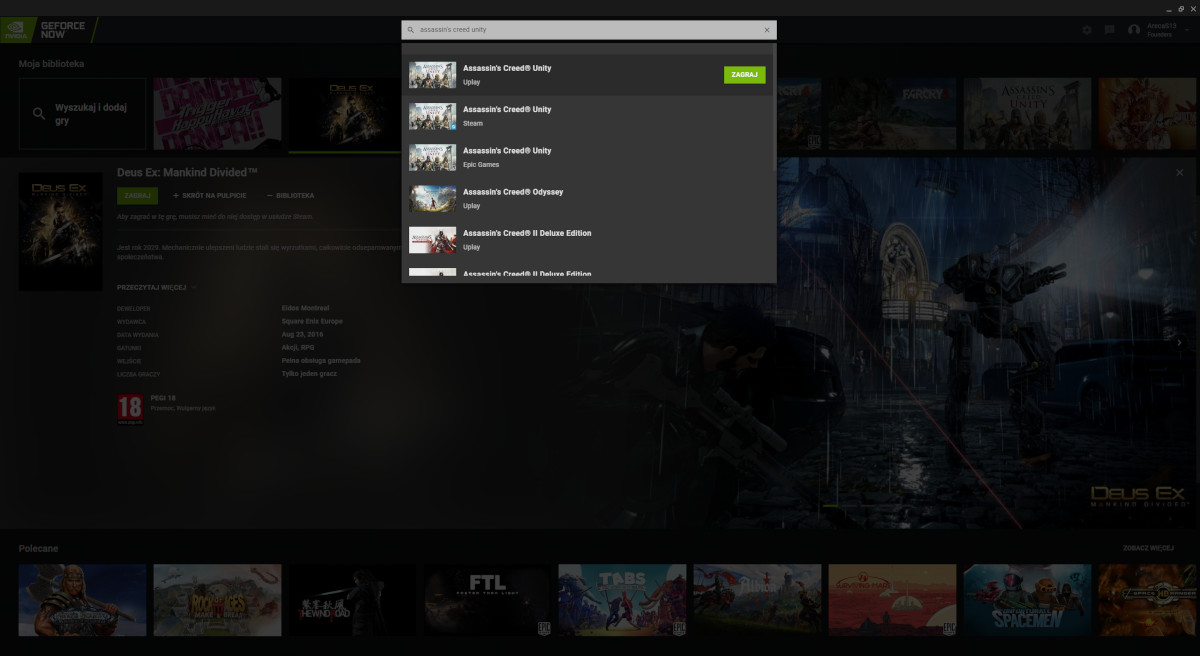Clear the search field with the X icon
Viewport: 1200px width, 656px height.
point(767,30)
